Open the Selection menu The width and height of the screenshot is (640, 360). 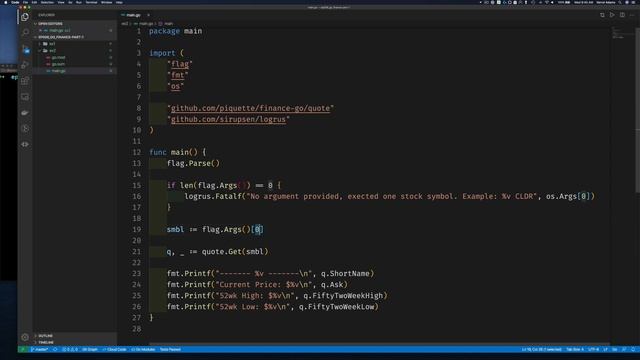pos(47,2)
